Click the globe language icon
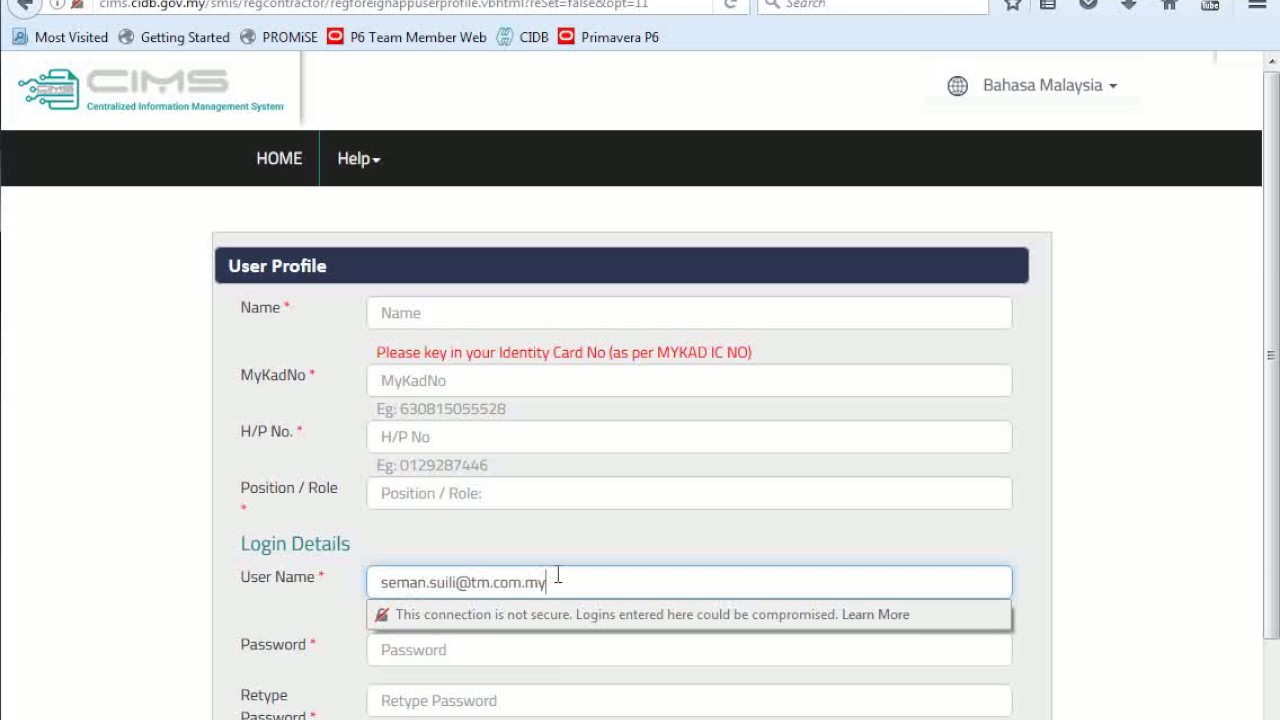 [x=957, y=86]
